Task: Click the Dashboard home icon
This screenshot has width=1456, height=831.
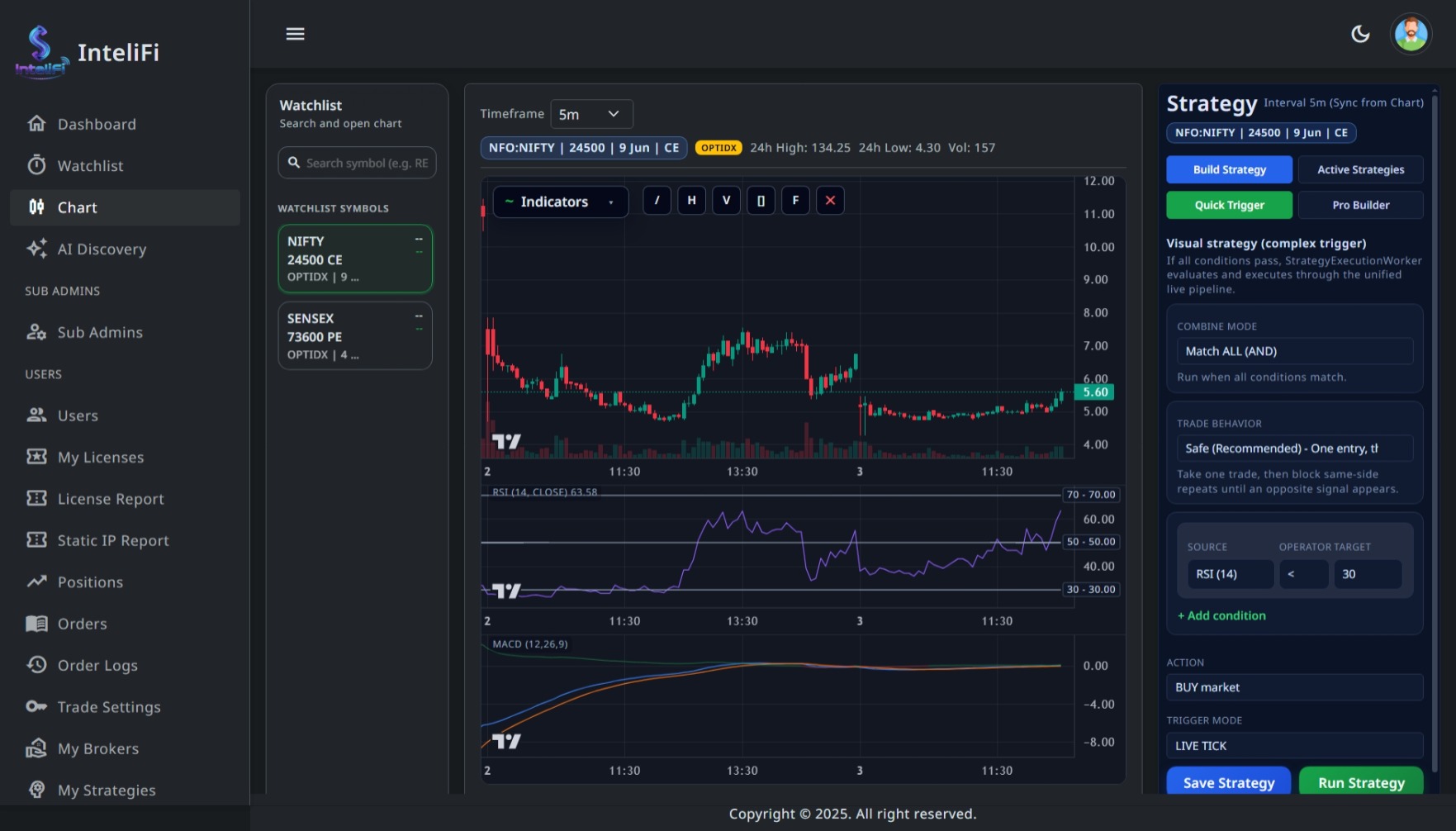Action: (x=36, y=124)
